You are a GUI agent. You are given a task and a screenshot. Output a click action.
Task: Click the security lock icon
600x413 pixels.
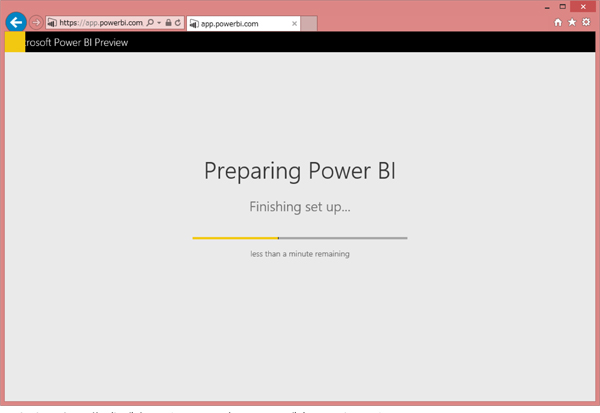tap(168, 23)
